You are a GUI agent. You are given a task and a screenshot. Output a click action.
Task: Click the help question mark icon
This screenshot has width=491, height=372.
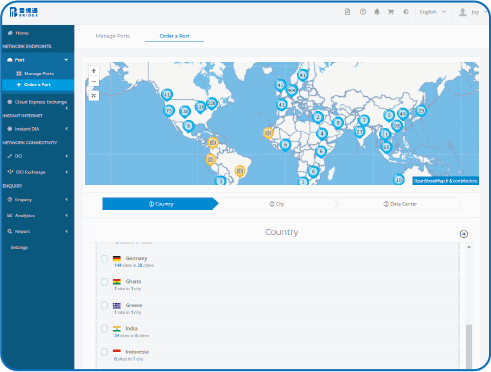coord(363,12)
